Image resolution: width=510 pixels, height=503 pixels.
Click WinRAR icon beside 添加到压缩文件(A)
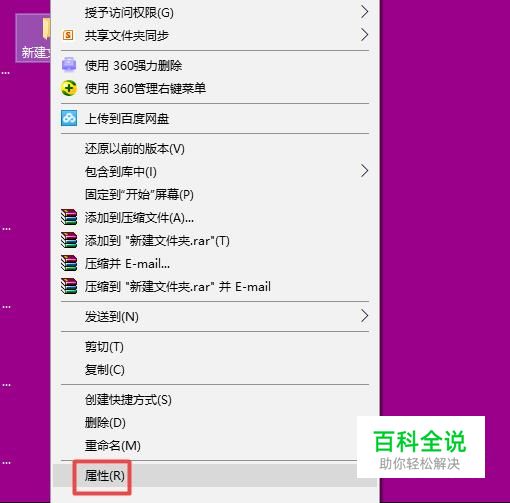tap(69, 217)
